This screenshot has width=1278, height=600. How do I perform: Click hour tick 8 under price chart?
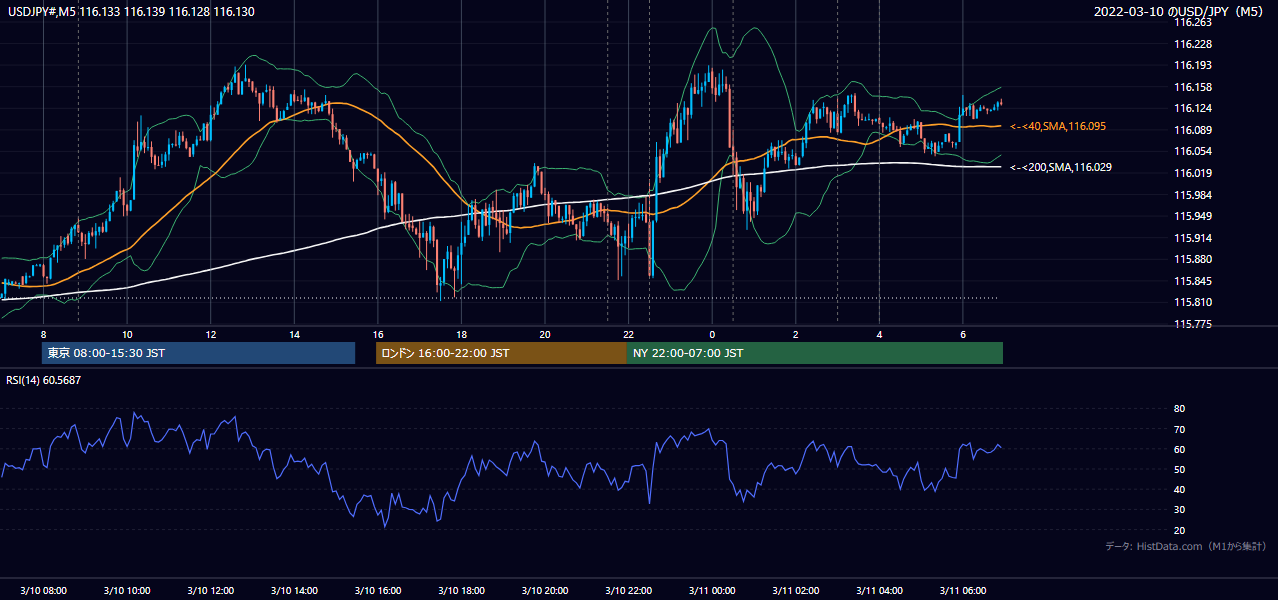click(x=43, y=334)
